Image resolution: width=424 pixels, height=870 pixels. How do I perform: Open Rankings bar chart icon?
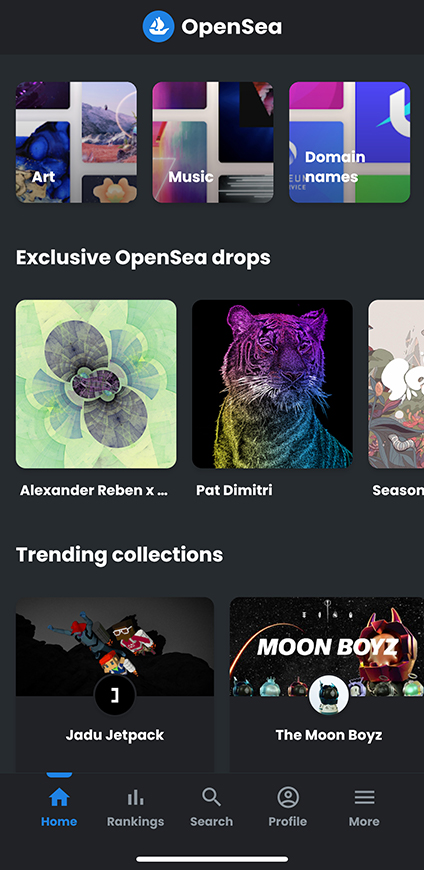click(135, 798)
